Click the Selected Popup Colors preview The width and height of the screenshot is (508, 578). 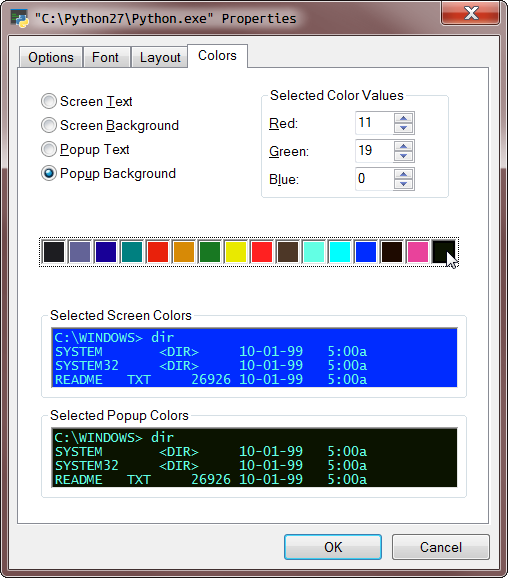tap(254, 457)
